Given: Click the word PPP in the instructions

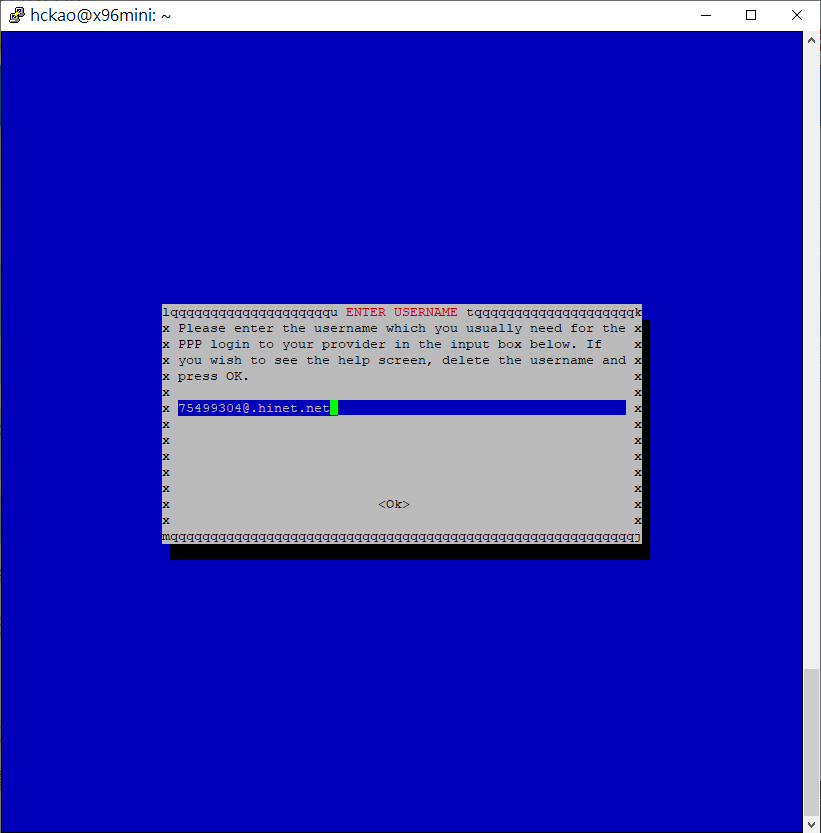Looking at the screenshot, I should point(190,344).
